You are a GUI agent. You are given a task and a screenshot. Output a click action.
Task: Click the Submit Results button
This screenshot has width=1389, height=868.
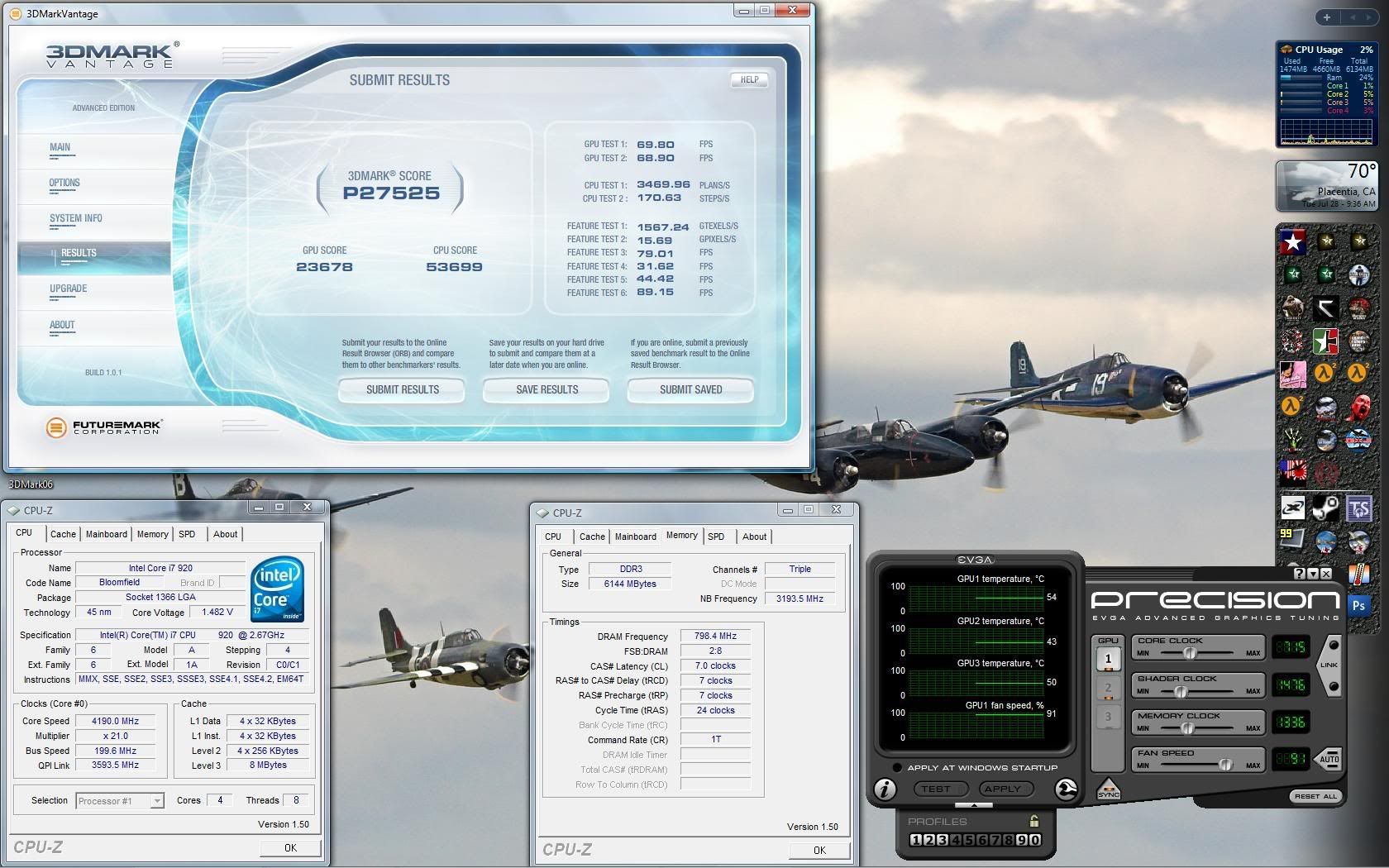(402, 389)
